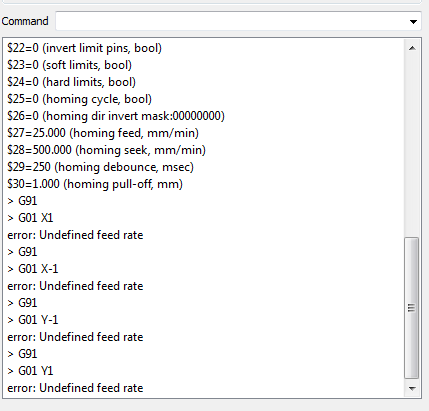Open the Command history dropdown arrow
Screen dimensions: 429x411
click(x=413, y=22)
